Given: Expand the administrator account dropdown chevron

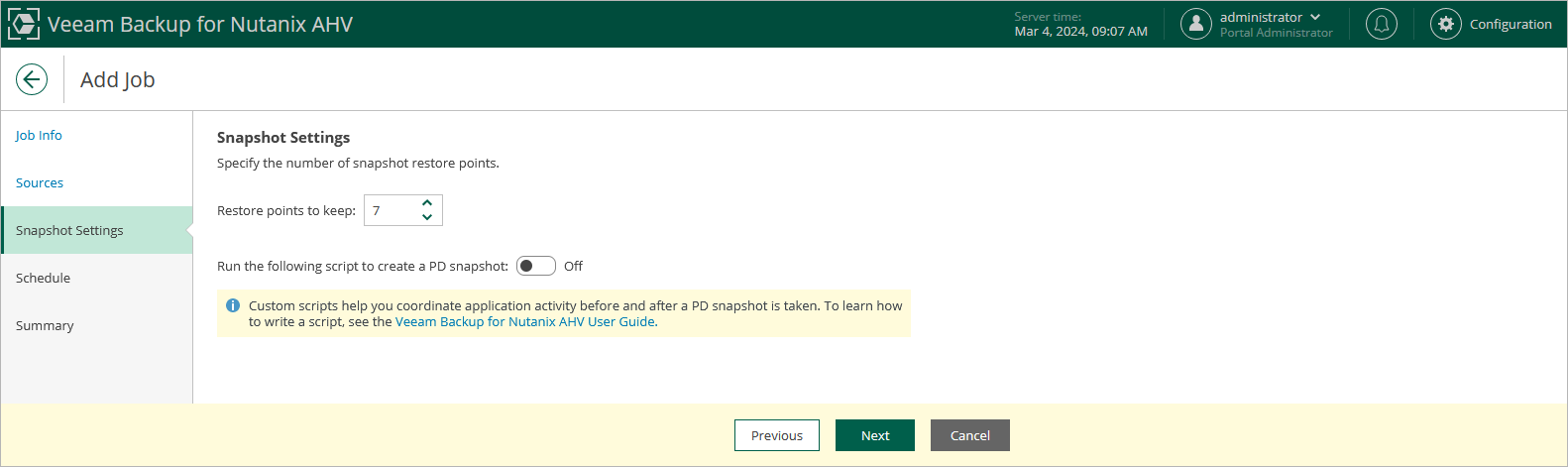Looking at the screenshot, I should (x=1315, y=17).
